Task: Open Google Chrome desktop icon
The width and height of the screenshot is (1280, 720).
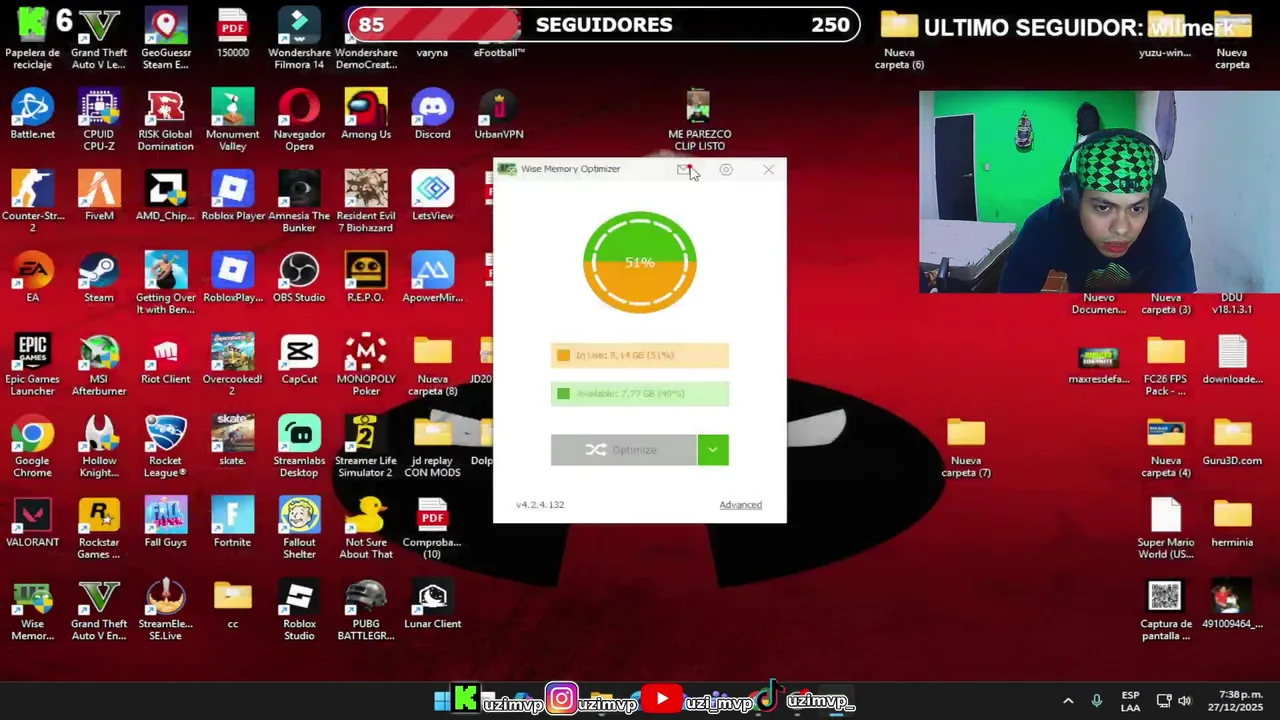Action: coord(33,447)
